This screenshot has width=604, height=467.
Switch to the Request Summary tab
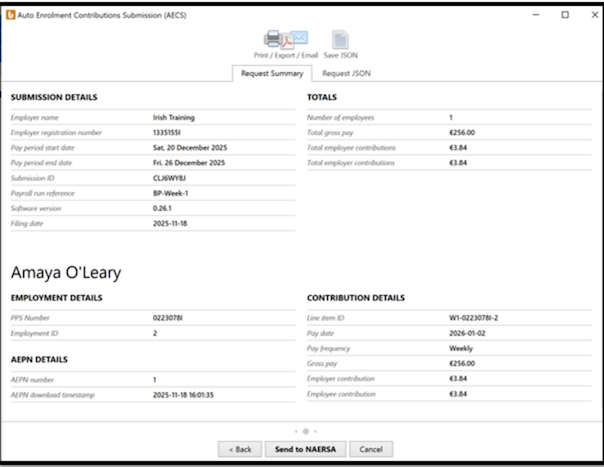click(x=272, y=73)
